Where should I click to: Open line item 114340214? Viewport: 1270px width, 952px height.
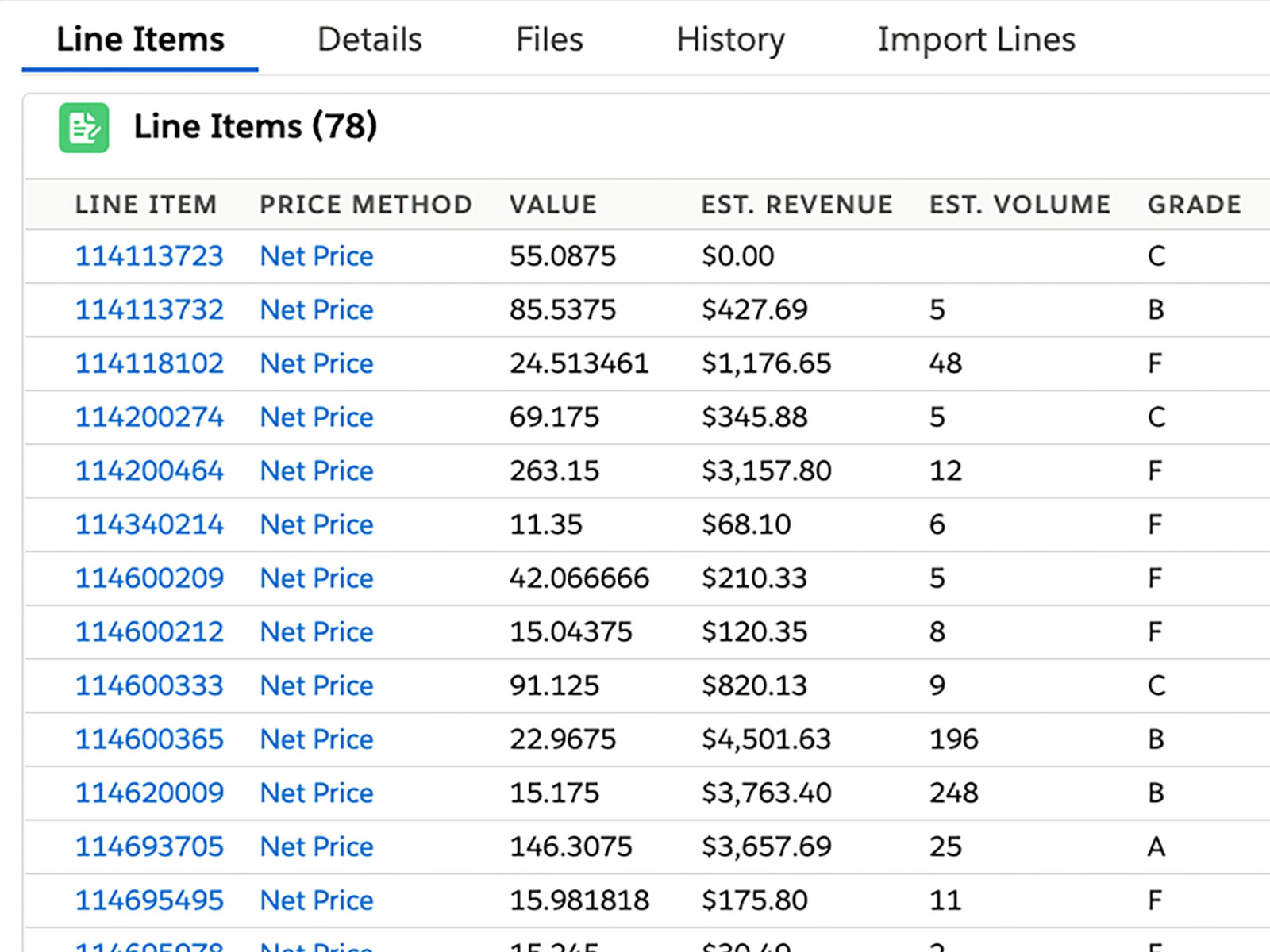click(149, 524)
